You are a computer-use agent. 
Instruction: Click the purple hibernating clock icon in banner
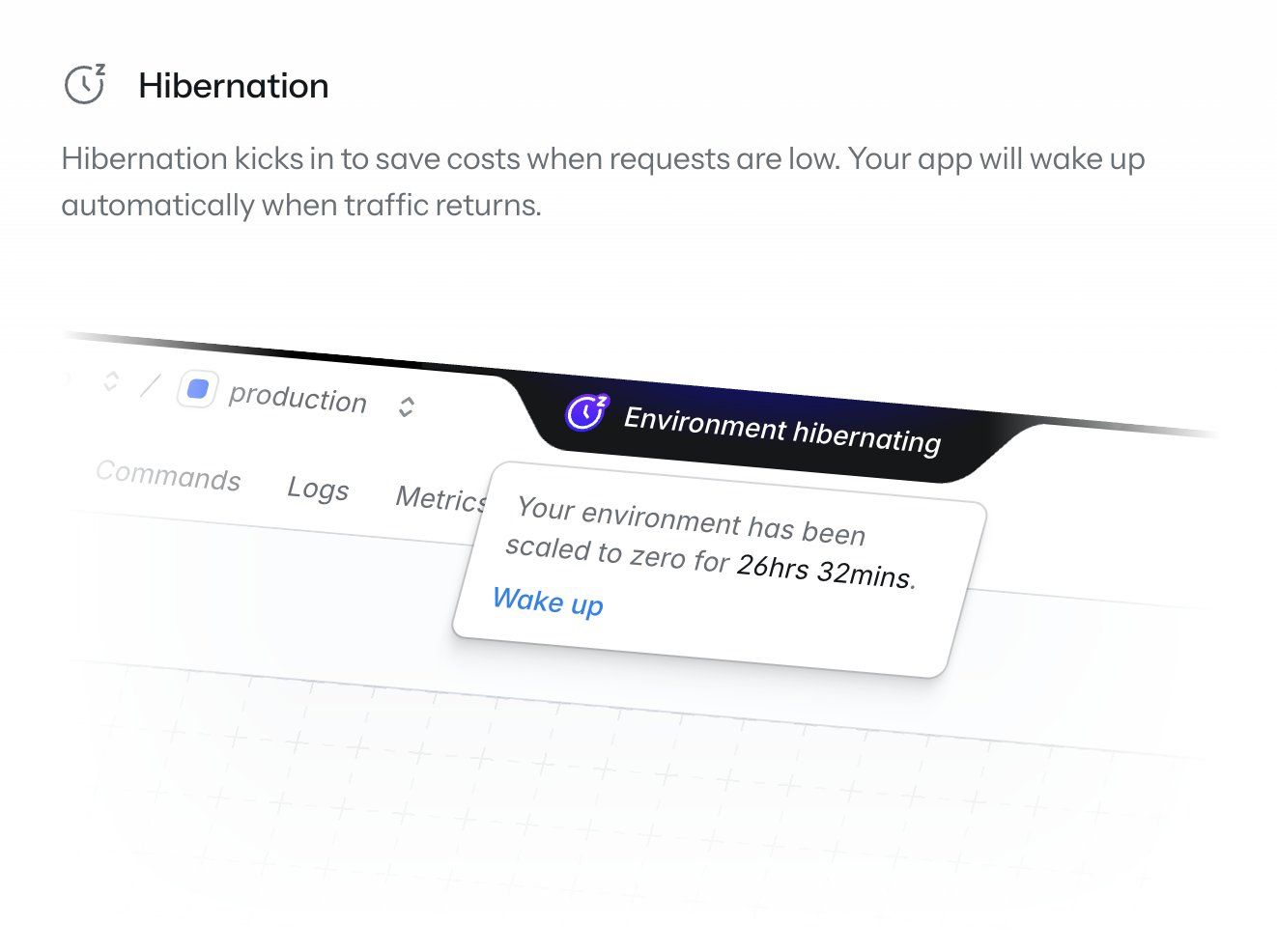coord(586,412)
